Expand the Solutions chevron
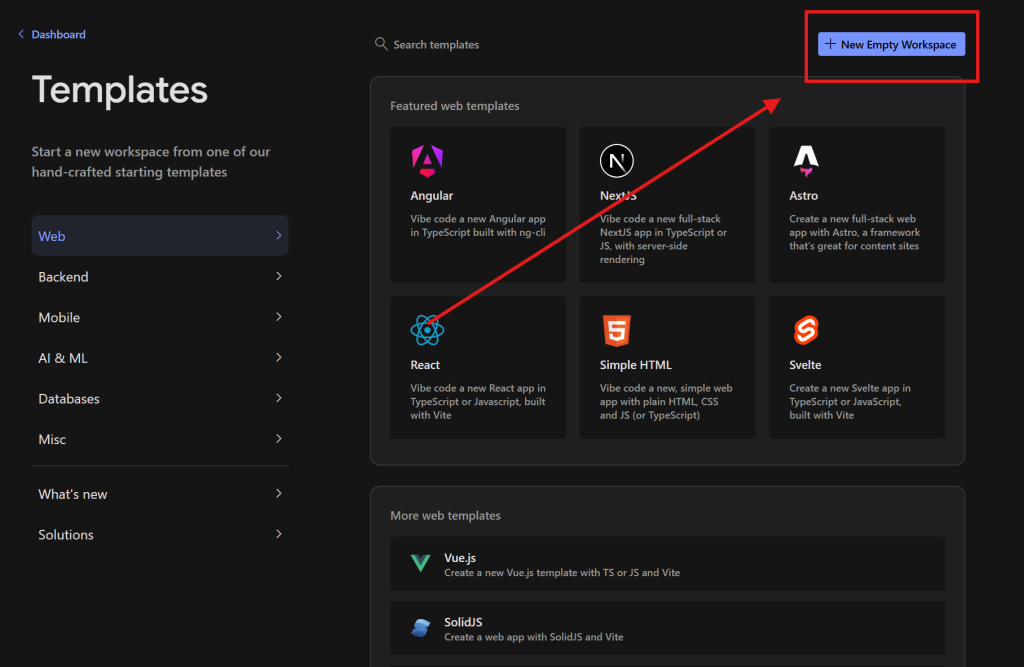 point(278,534)
